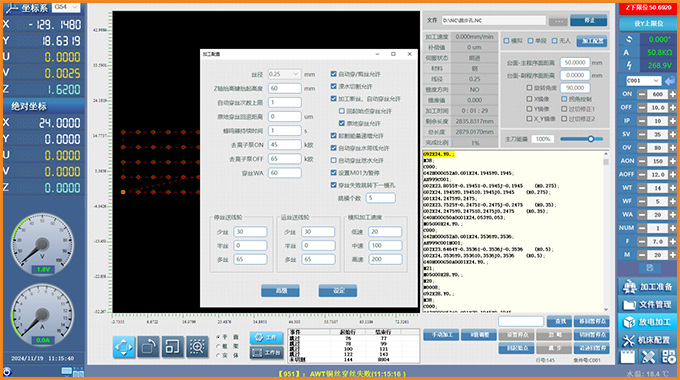The height and width of the screenshot is (380, 680).
Task: Open 文件管理 file management panel
Action: pos(647,305)
